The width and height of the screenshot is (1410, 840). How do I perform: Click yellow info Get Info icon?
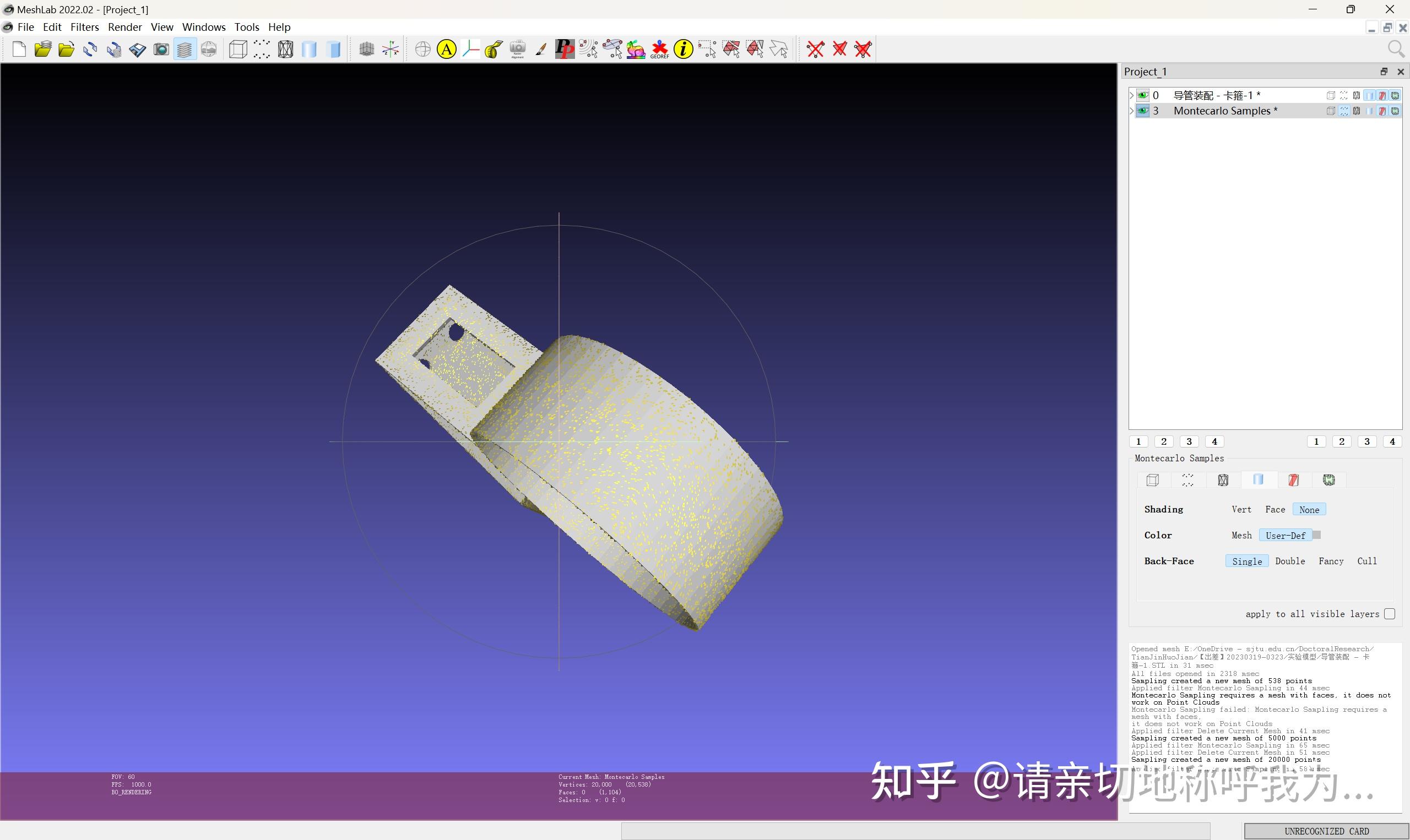684,49
